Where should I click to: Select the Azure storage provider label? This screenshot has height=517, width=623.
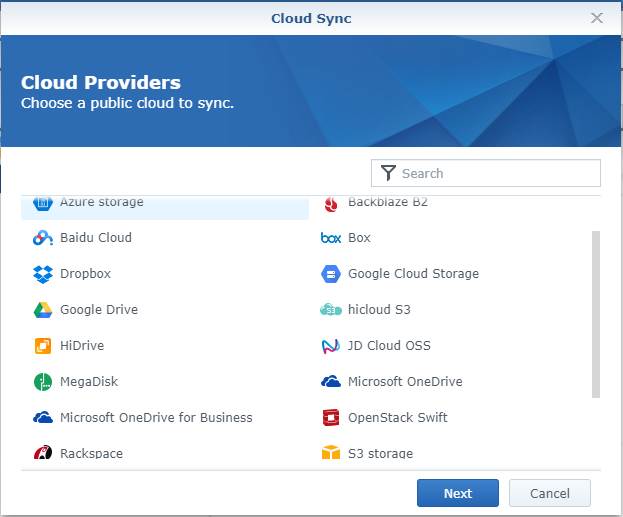click(x=102, y=202)
